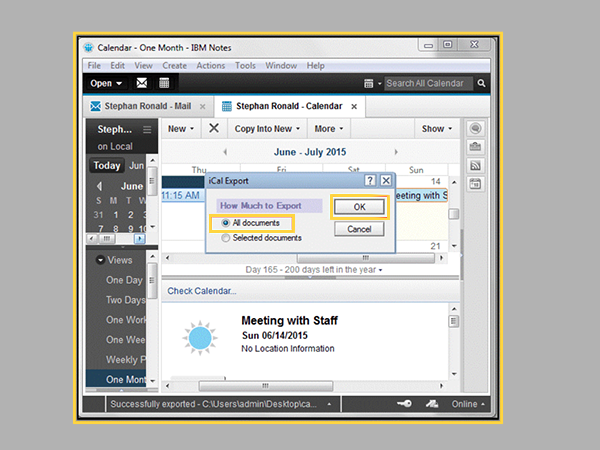Open the Actions menu

(210, 66)
